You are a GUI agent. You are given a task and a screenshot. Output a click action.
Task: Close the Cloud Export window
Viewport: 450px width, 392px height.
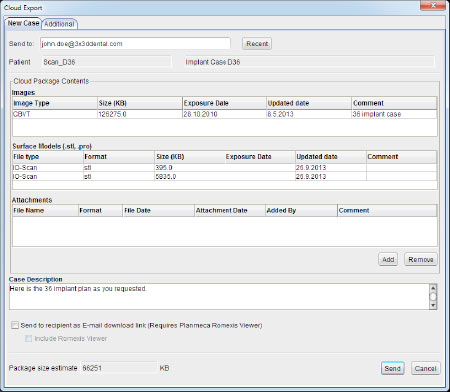(x=433, y=6)
